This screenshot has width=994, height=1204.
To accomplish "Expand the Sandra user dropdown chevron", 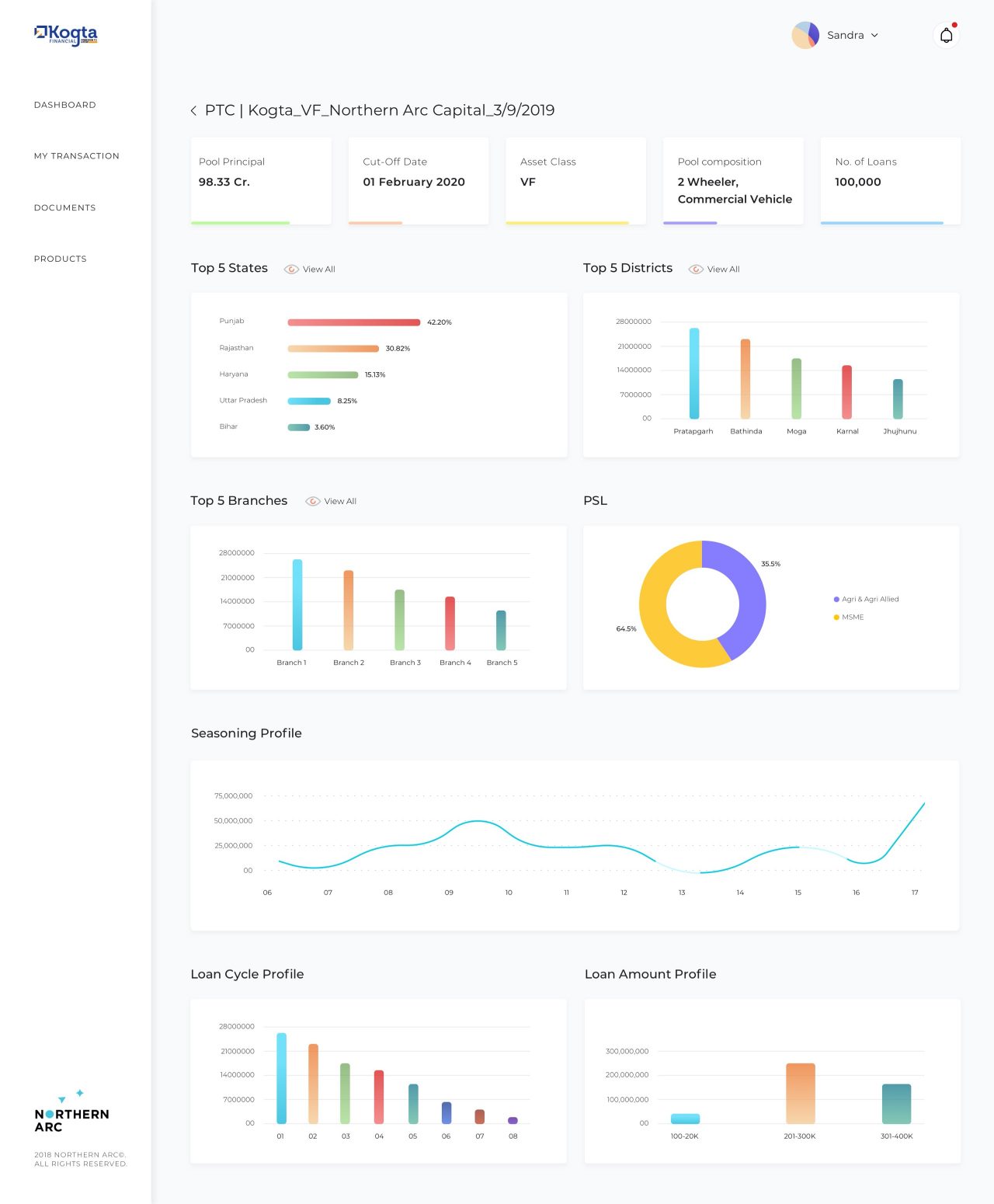I will [874, 36].
